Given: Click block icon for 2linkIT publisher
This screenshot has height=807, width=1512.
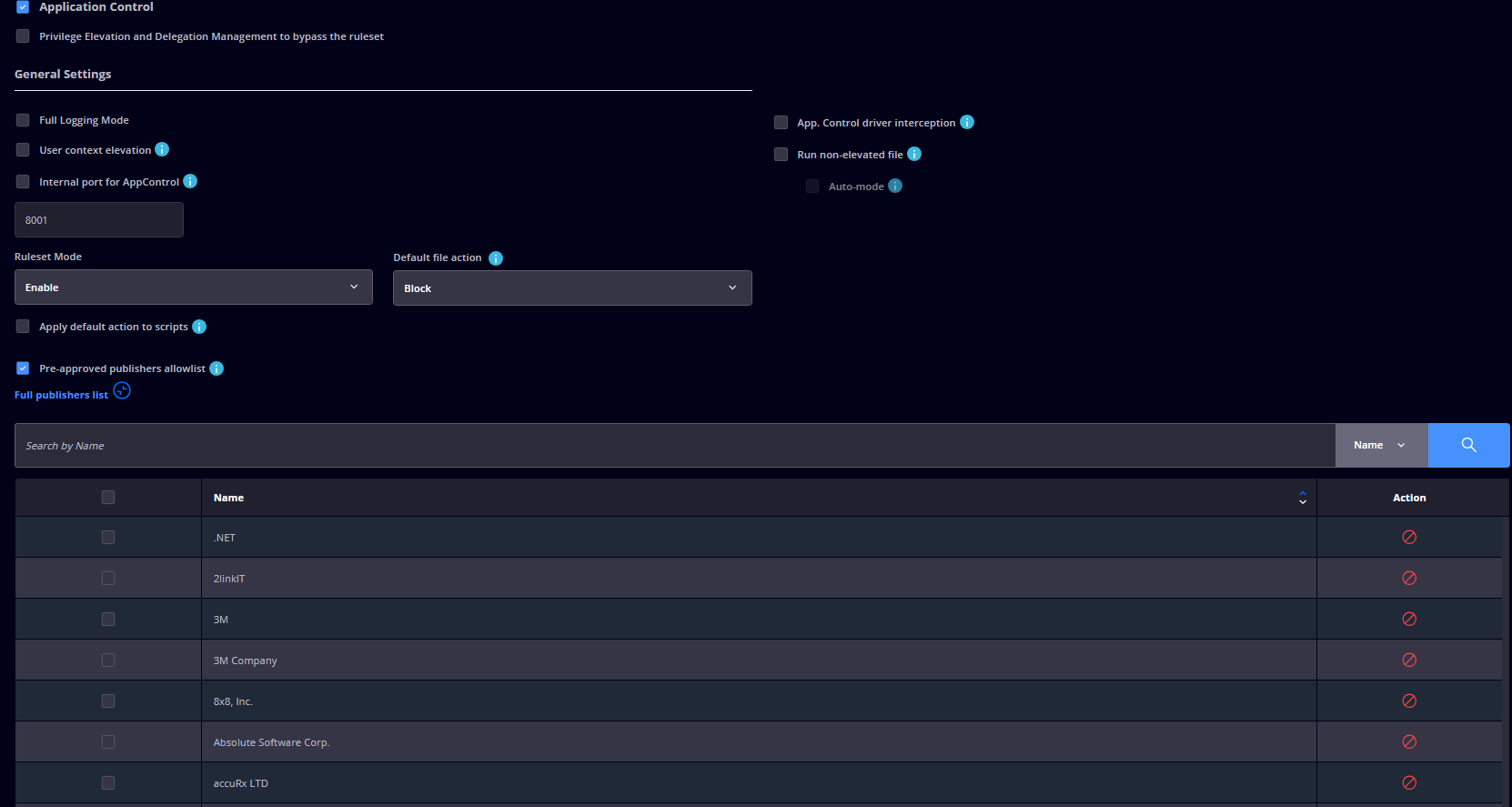Looking at the screenshot, I should pyautogui.click(x=1409, y=578).
